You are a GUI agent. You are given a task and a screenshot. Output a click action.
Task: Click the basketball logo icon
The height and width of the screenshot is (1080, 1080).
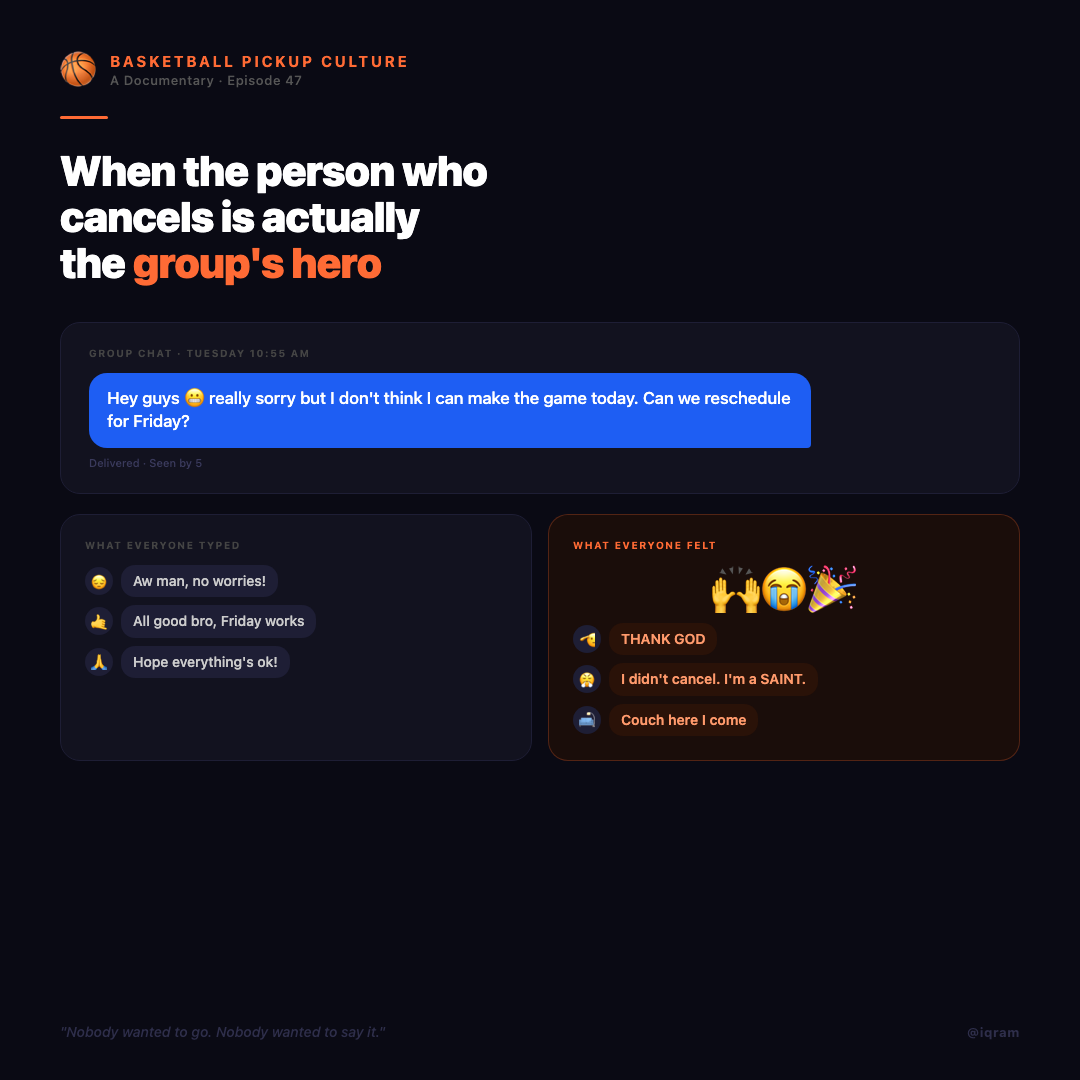[x=78, y=70]
